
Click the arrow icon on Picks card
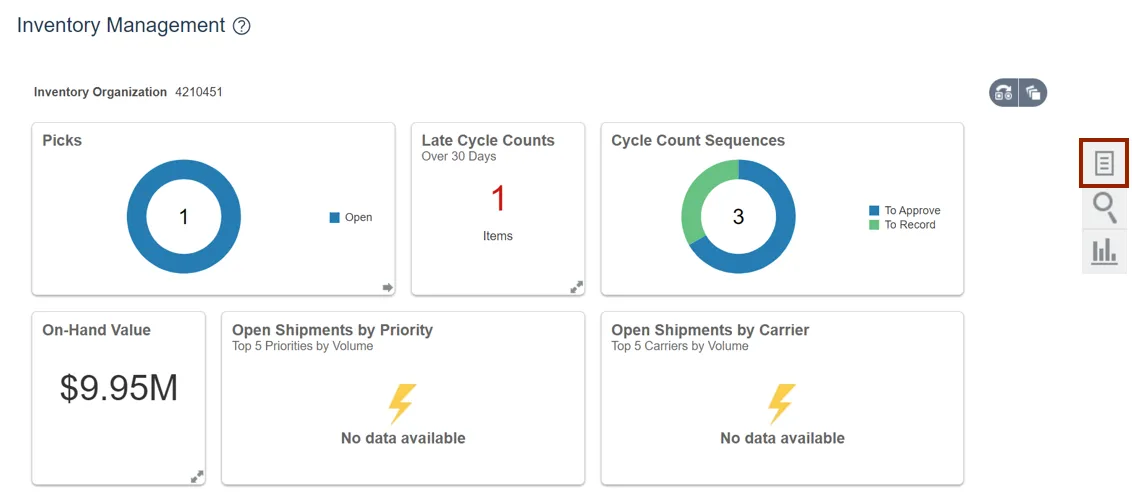388,287
